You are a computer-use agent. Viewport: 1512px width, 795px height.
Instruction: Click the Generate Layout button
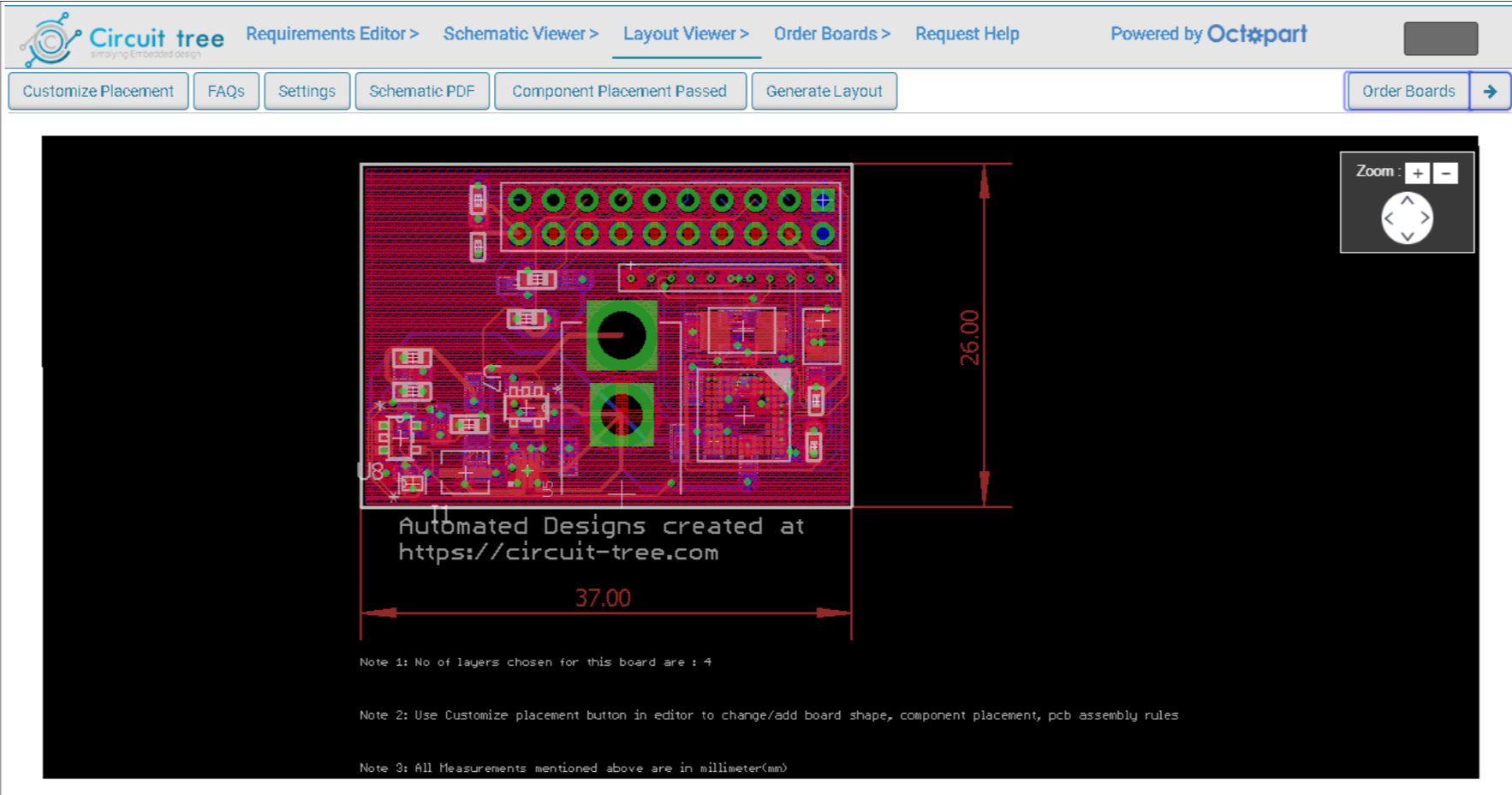[824, 91]
